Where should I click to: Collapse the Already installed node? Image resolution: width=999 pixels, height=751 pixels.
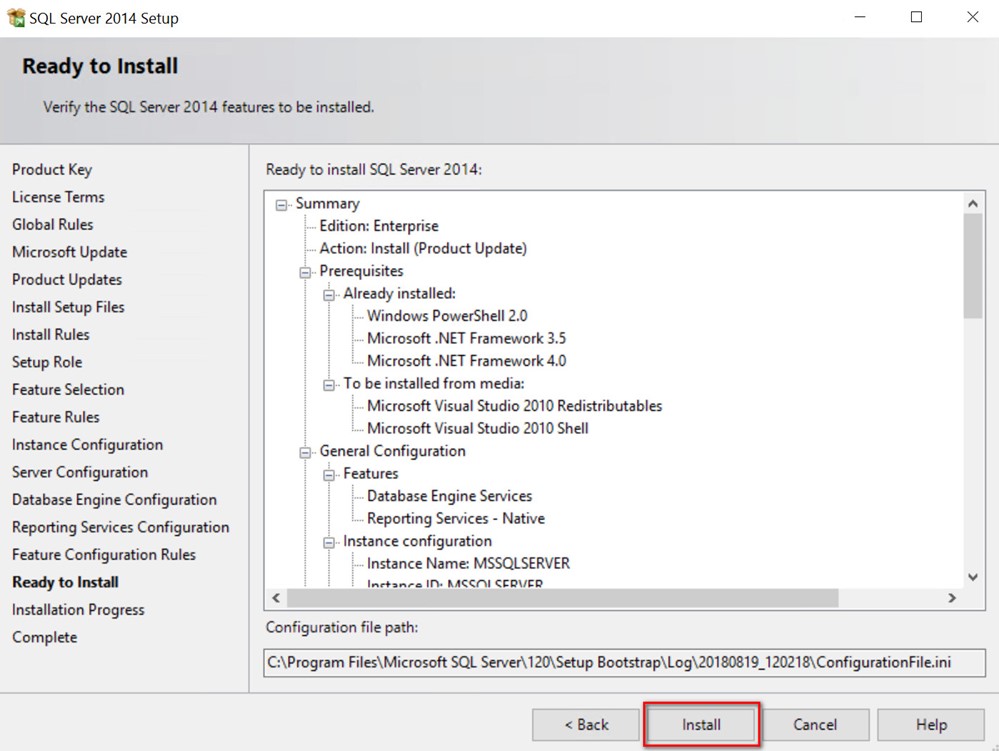point(329,295)
